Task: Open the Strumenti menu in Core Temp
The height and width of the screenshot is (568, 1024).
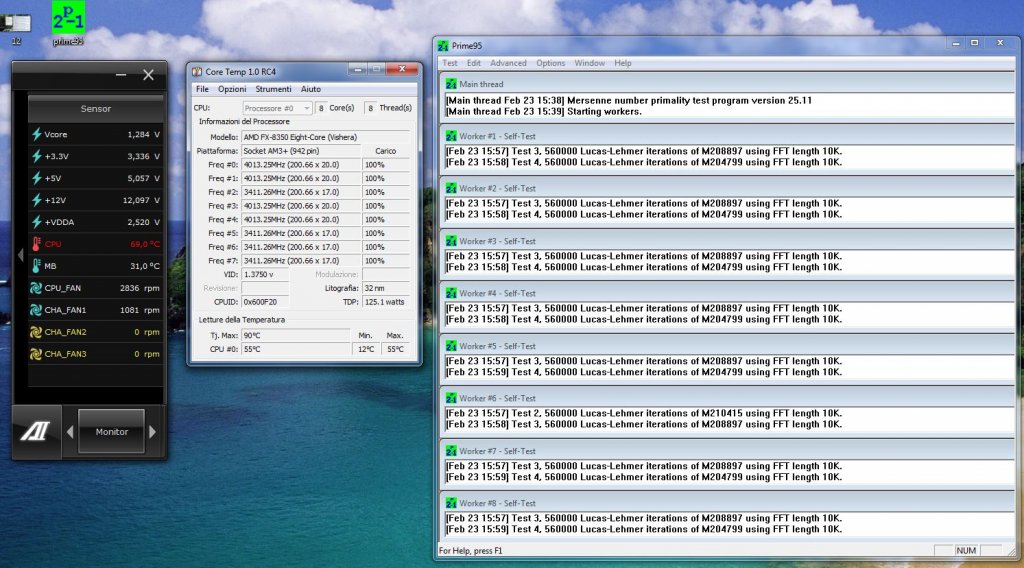Action: tap(273, 89)
